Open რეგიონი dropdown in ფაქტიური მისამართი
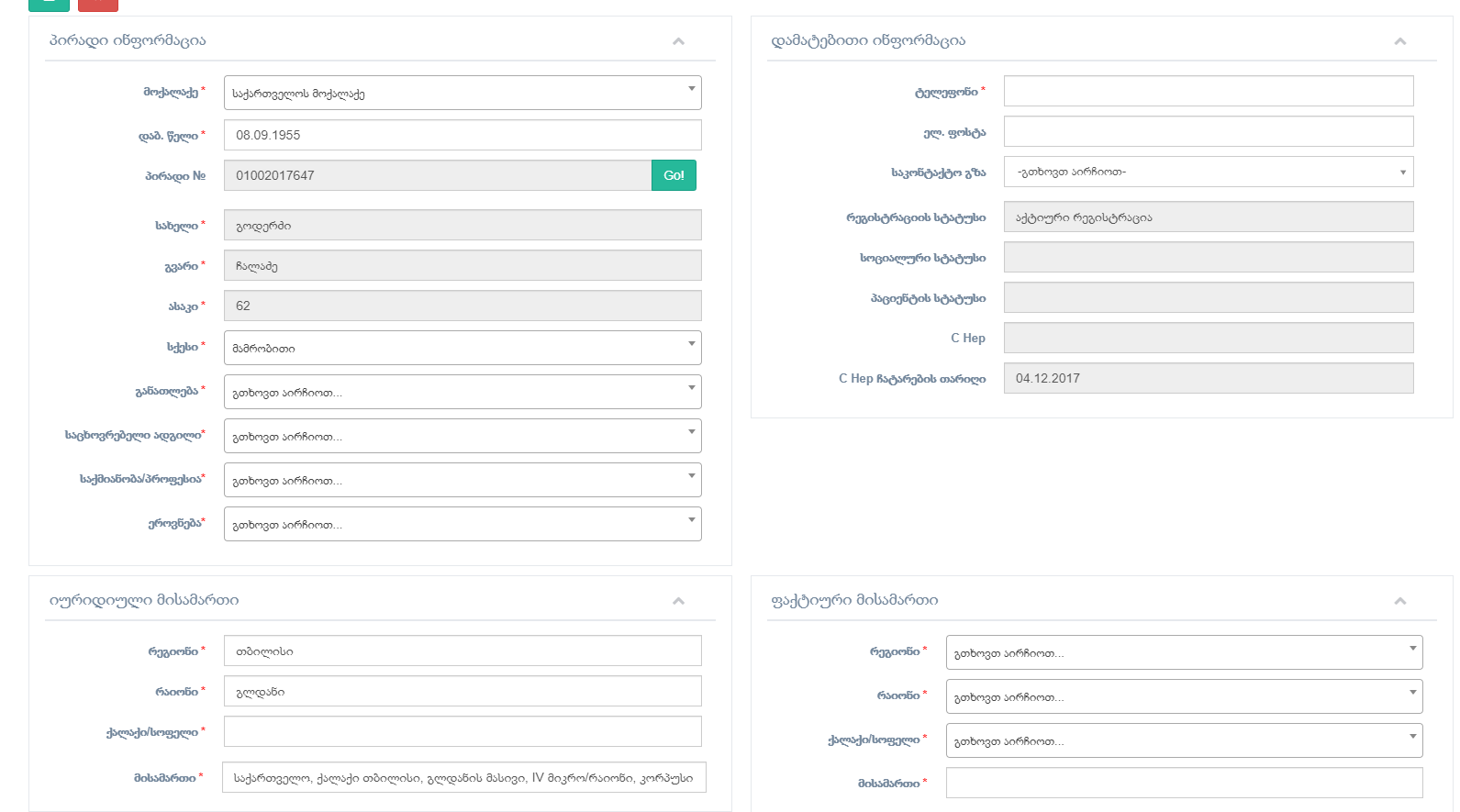1460x812 pixels. 1184,652
